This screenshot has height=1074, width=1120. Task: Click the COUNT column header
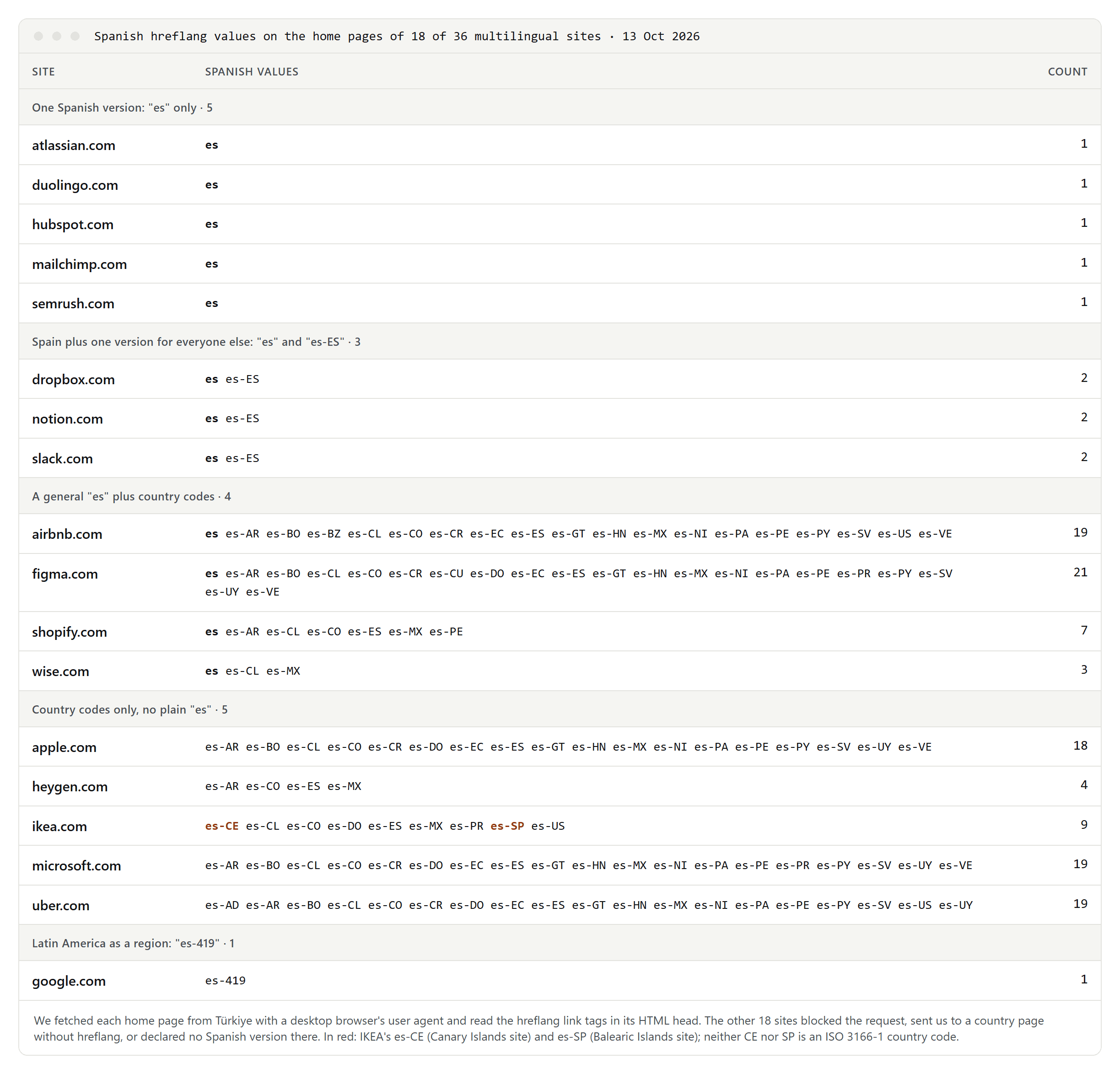coord(1067,71)
